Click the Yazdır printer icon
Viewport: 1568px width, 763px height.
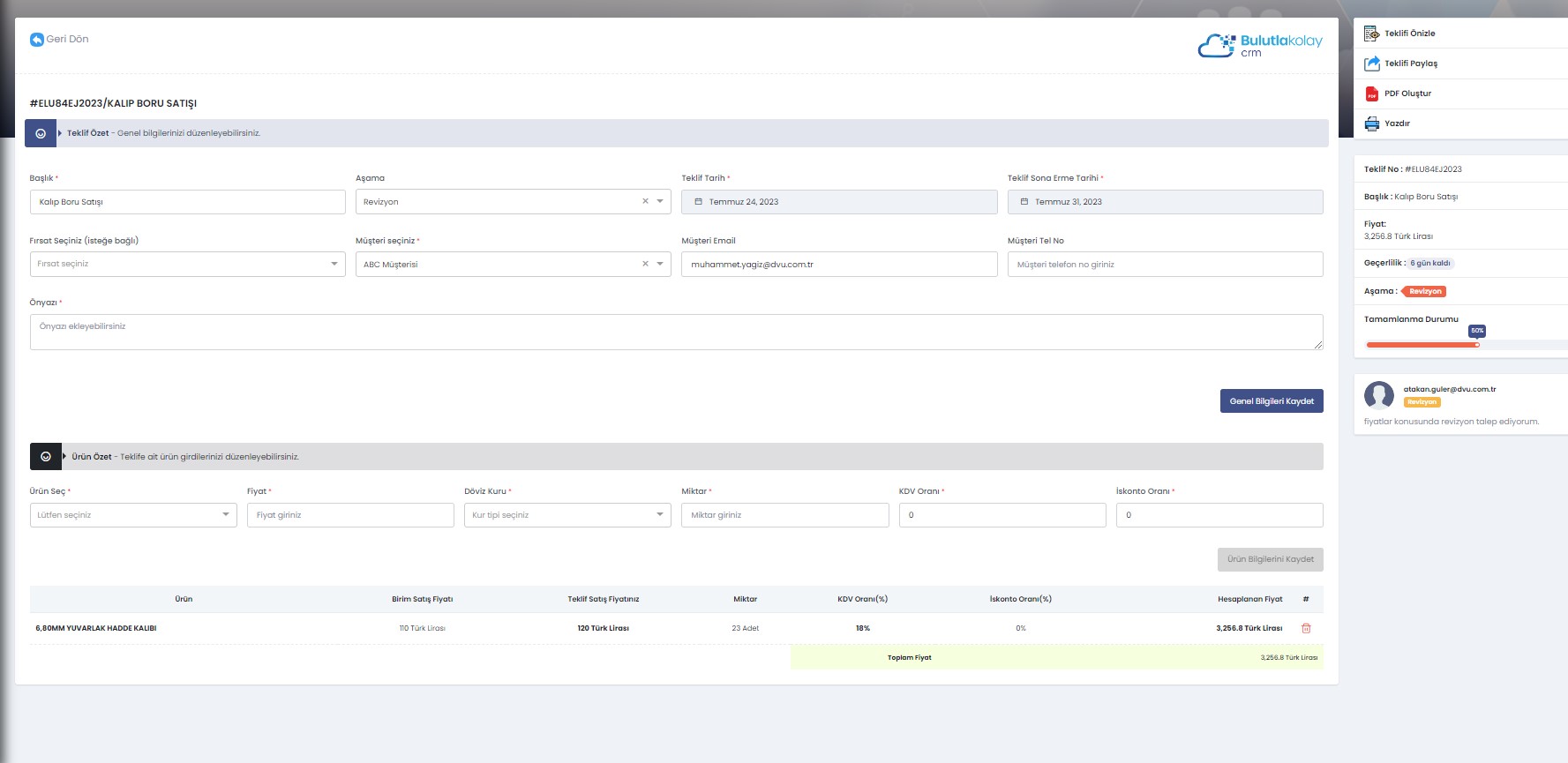1371,123
